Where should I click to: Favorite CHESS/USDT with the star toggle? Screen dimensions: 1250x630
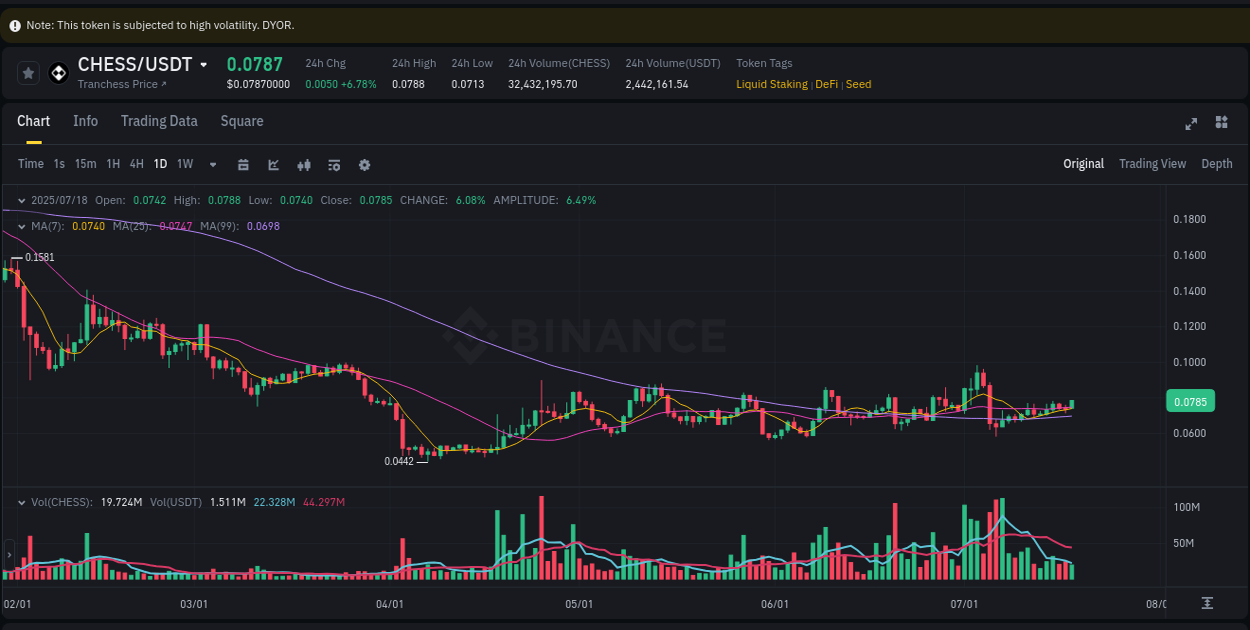pos(27,72)
